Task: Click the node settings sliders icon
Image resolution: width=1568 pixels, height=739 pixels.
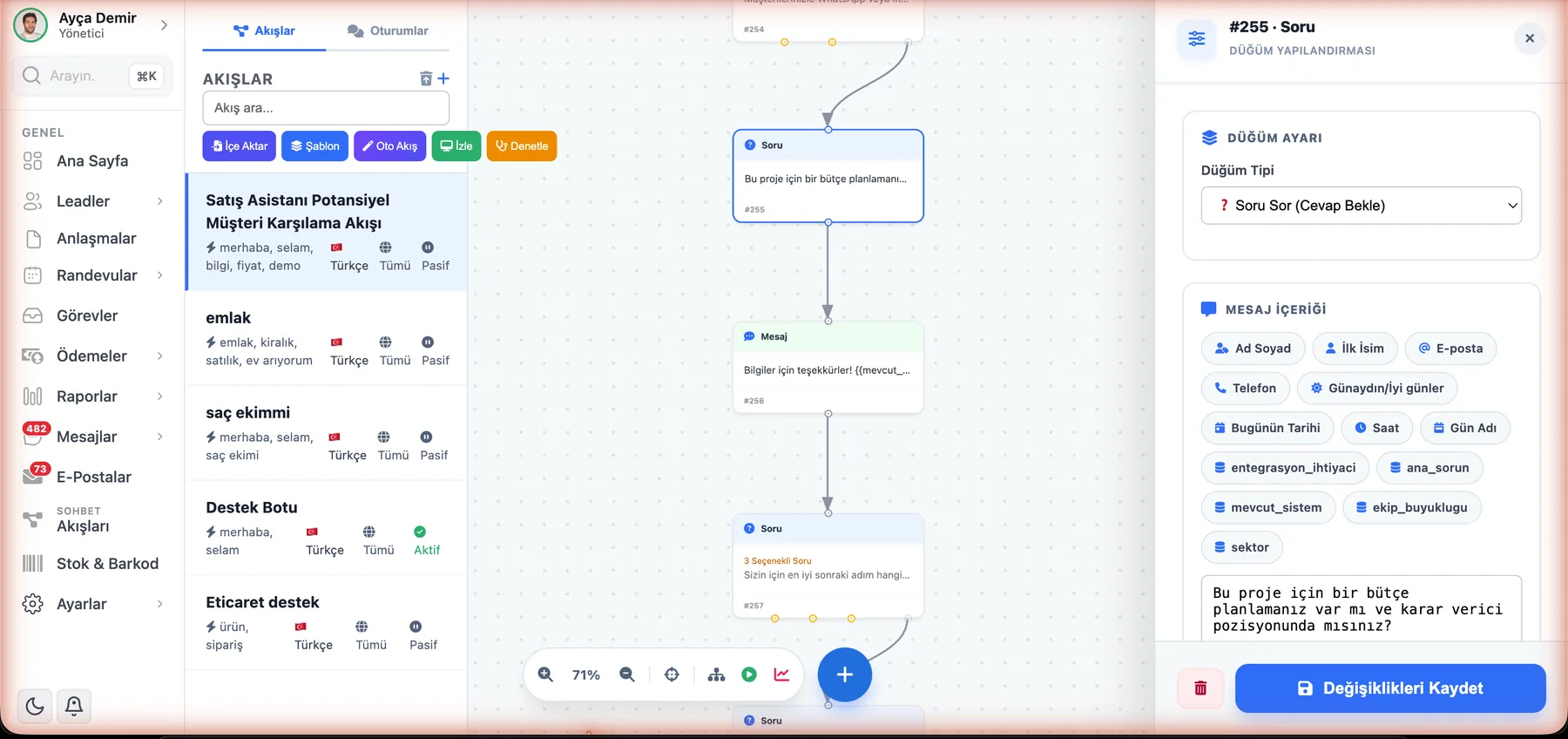Action: [x=1197, y=38]
